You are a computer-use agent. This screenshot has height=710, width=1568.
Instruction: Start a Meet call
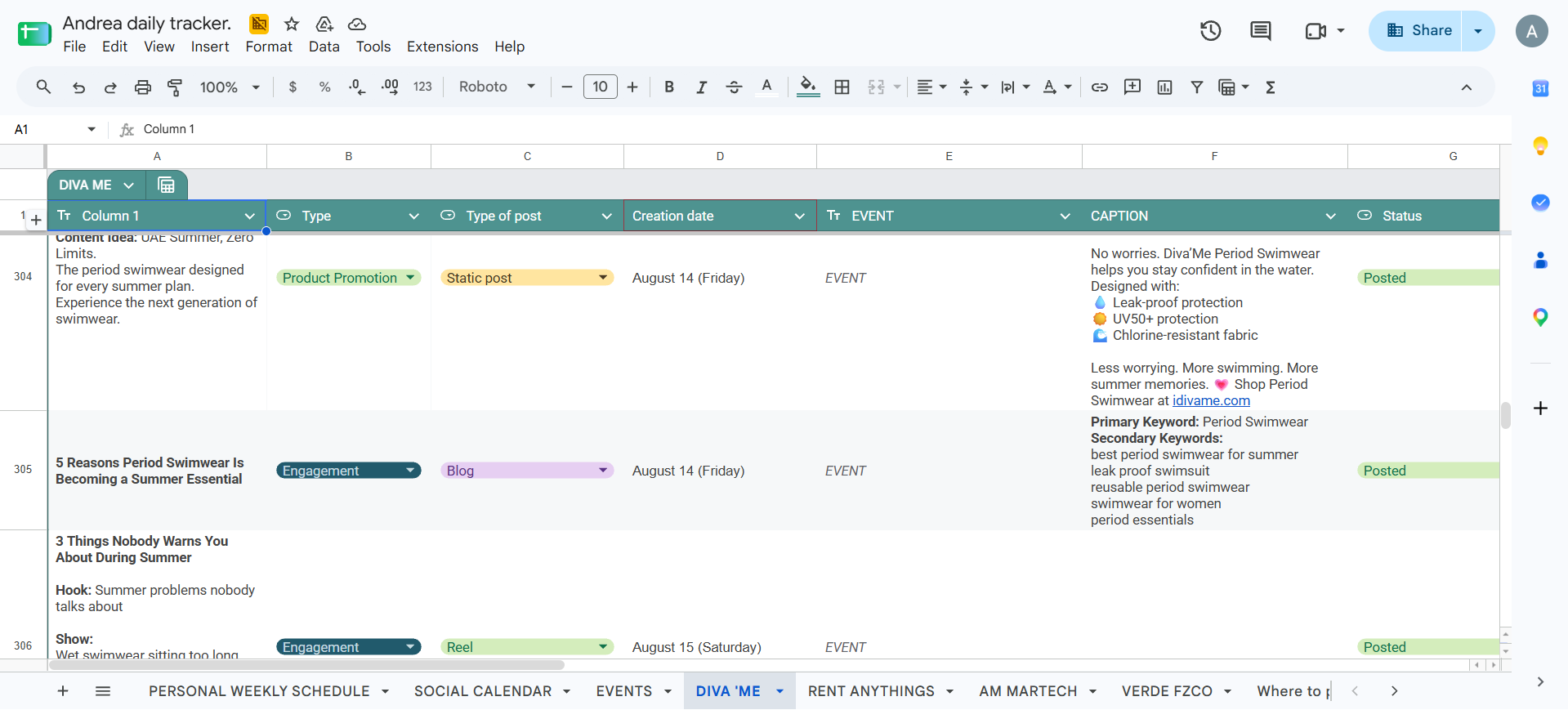(1316, 31)
